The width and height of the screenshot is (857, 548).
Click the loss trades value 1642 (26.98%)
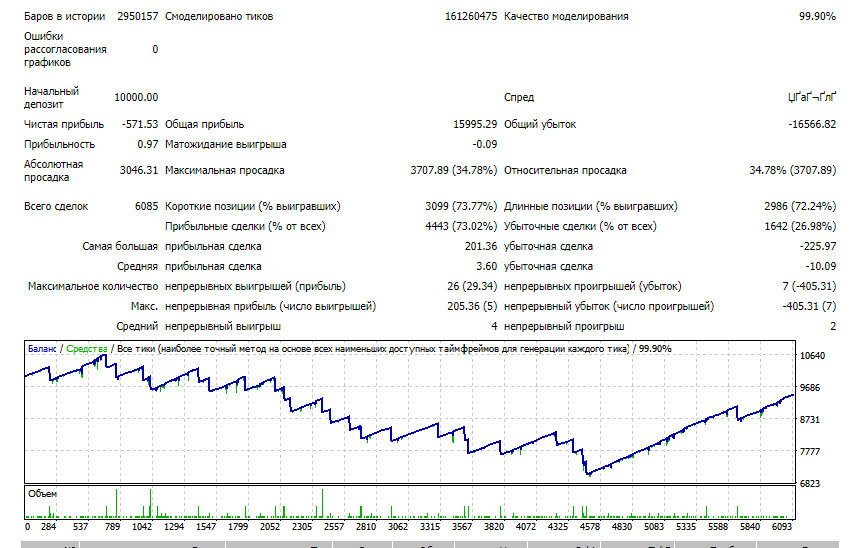(800, 226)
